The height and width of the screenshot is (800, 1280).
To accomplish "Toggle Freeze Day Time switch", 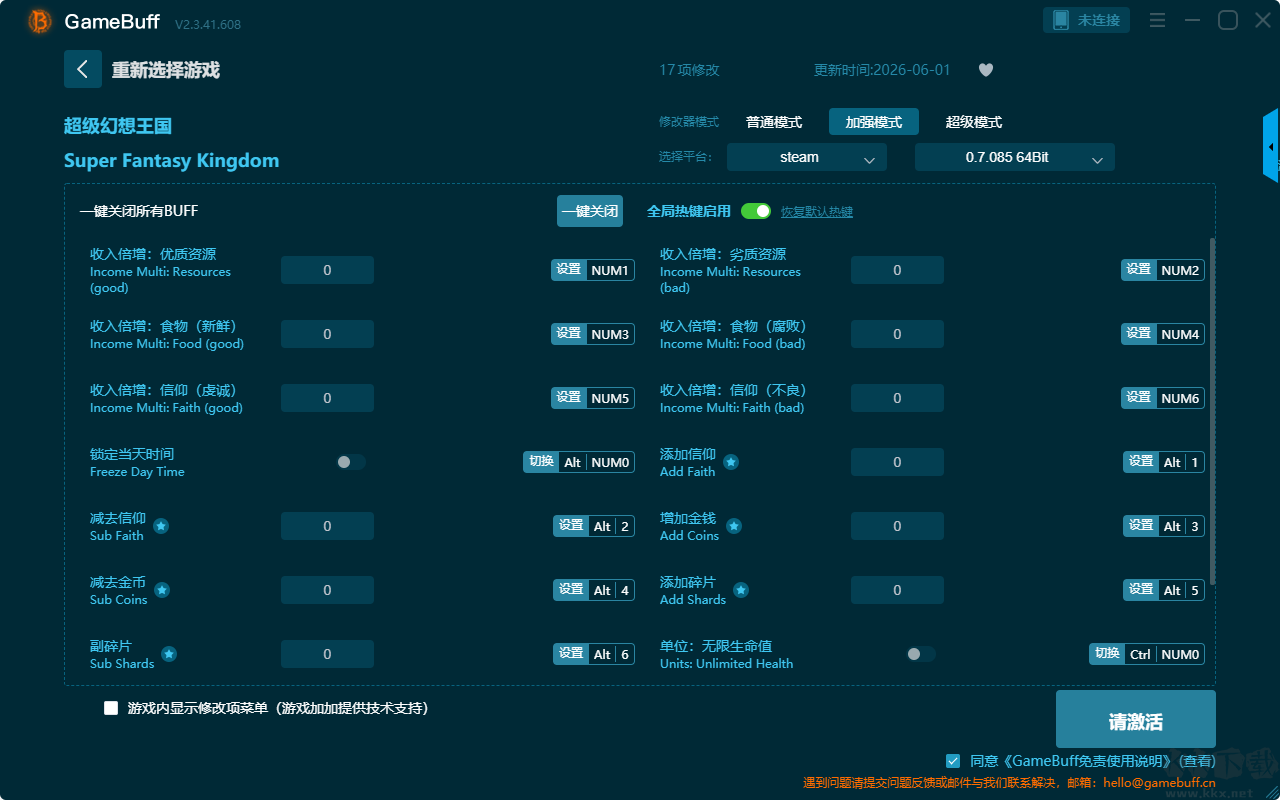I will pyautogui.click(x=351, y=462).
